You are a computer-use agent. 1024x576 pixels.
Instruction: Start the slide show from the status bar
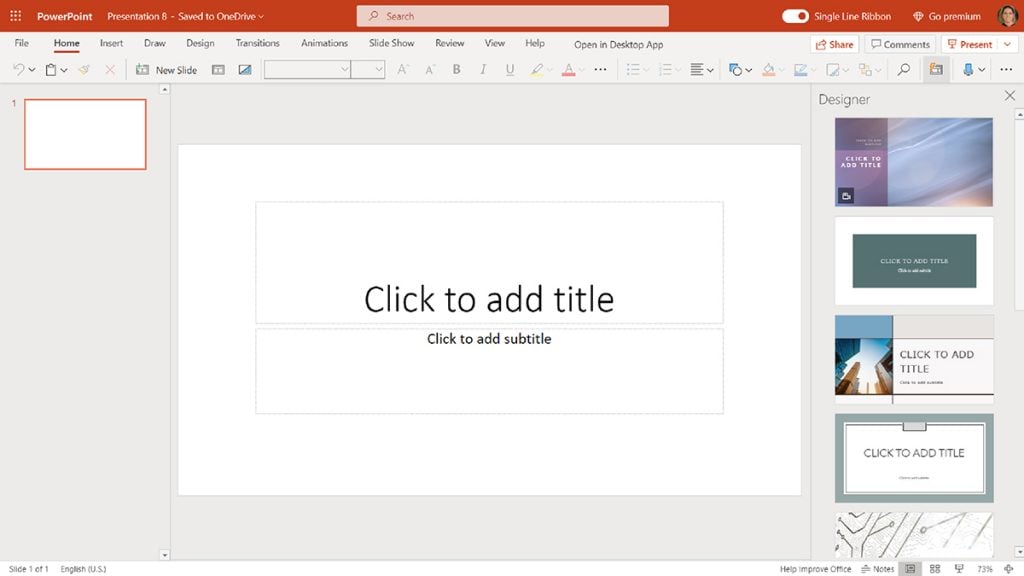(958, 568)
